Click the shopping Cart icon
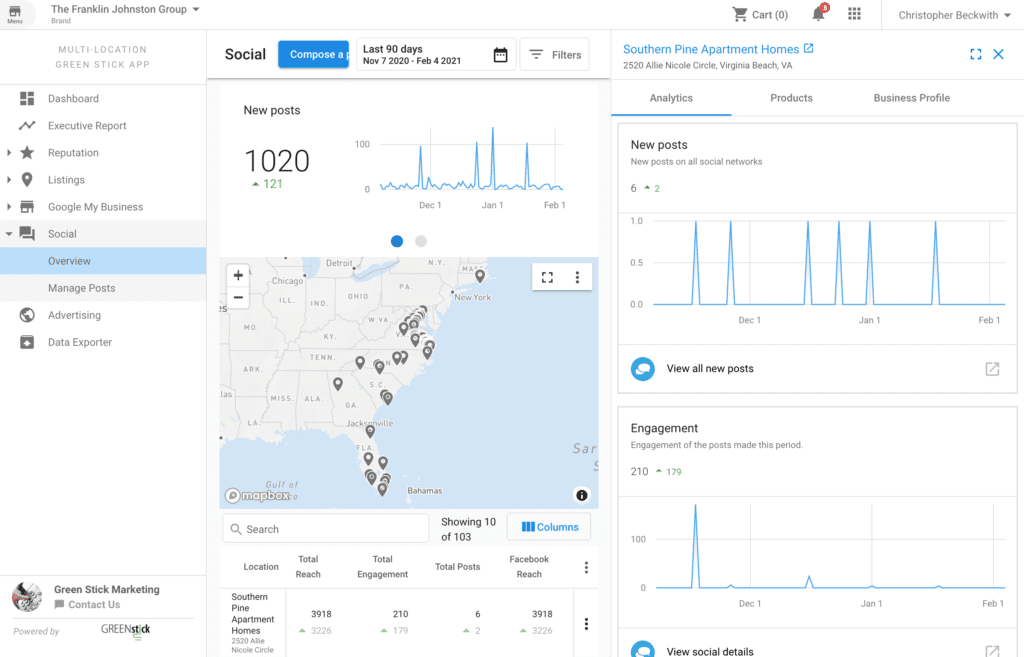This screenshot has height=657, width=1024. pos(740,14)
